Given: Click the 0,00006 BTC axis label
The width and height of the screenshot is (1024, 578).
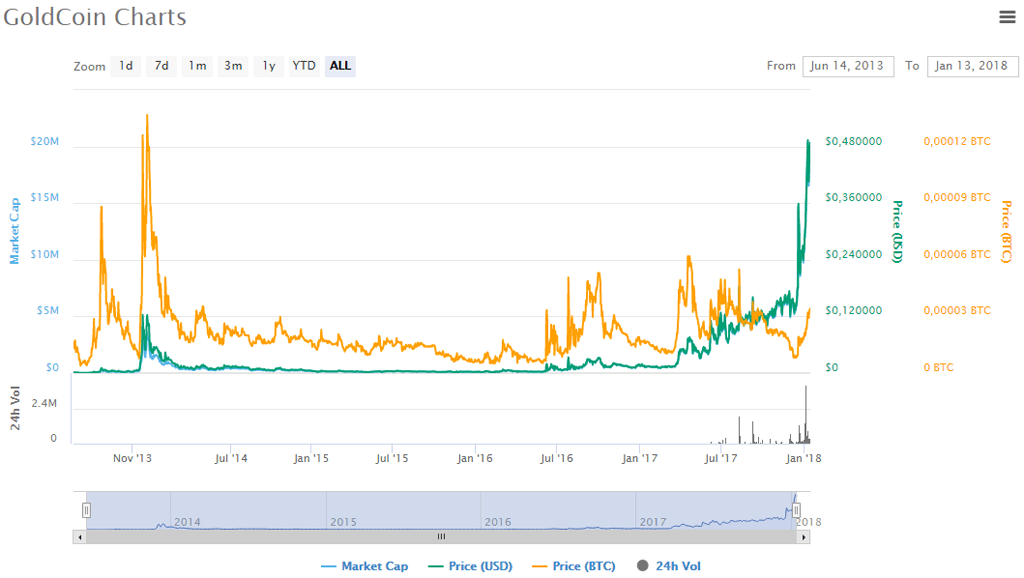Looking at the screenshot, I should pos(957,255).
